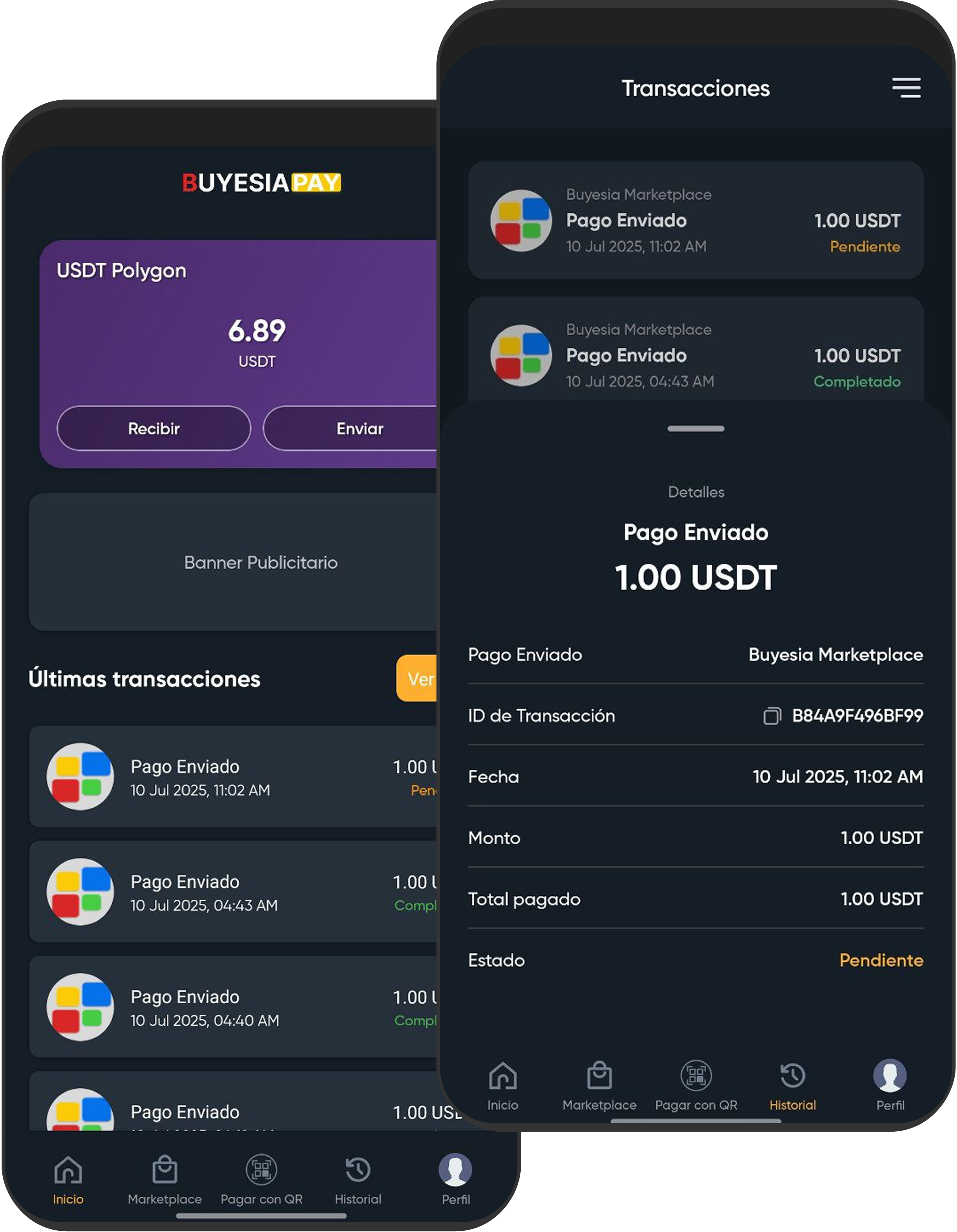Open Marketplace tab on the right phone

[x=600, y=1085]
